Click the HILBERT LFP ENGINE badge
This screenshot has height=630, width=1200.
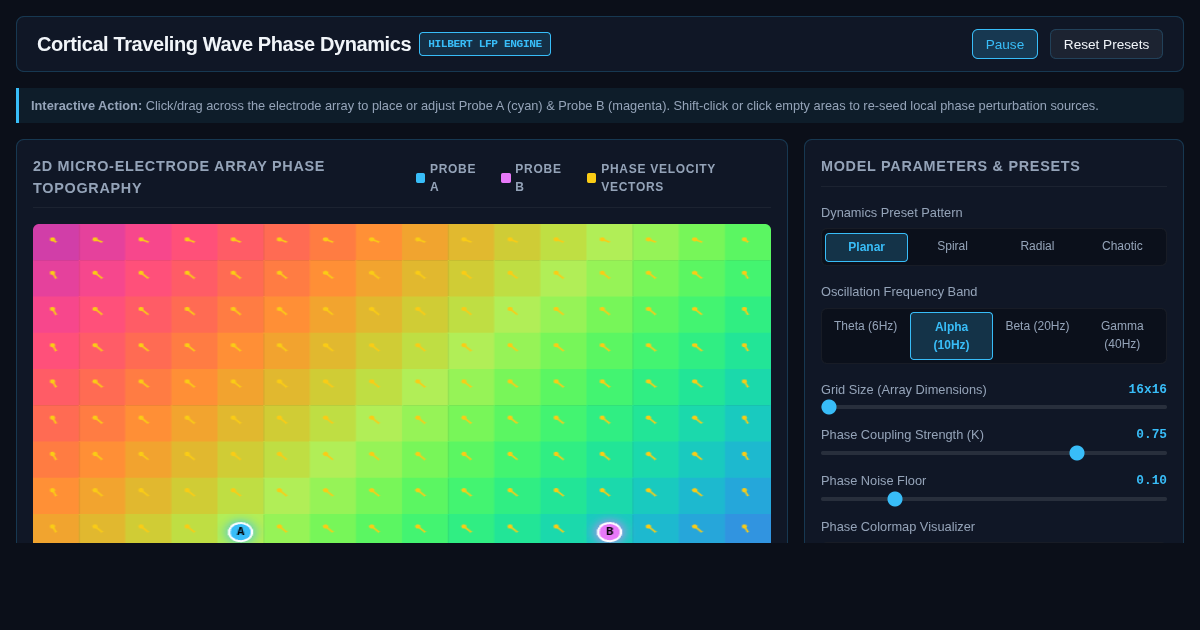485,44
